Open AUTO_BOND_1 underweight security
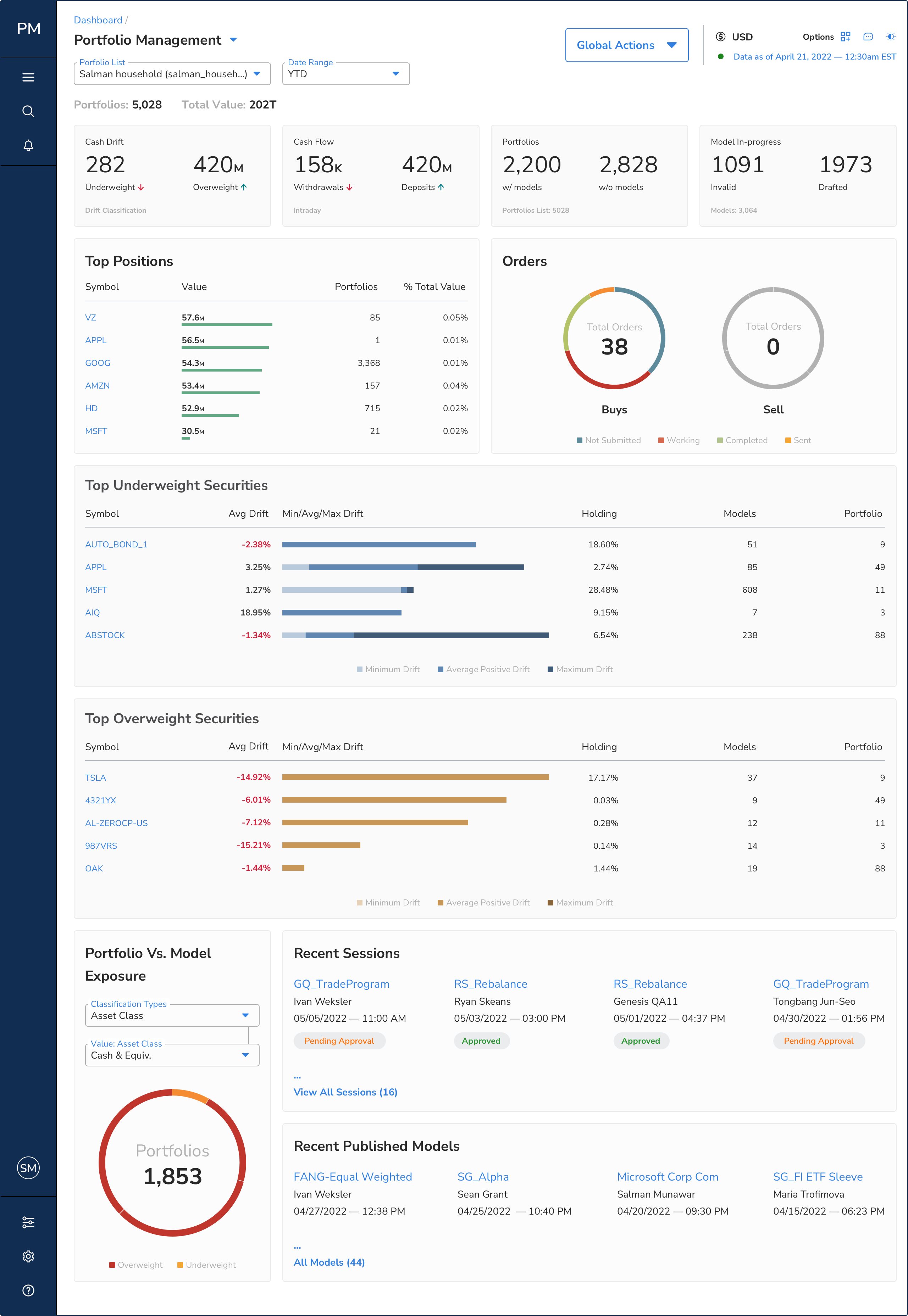 click(x=116, y=545)
